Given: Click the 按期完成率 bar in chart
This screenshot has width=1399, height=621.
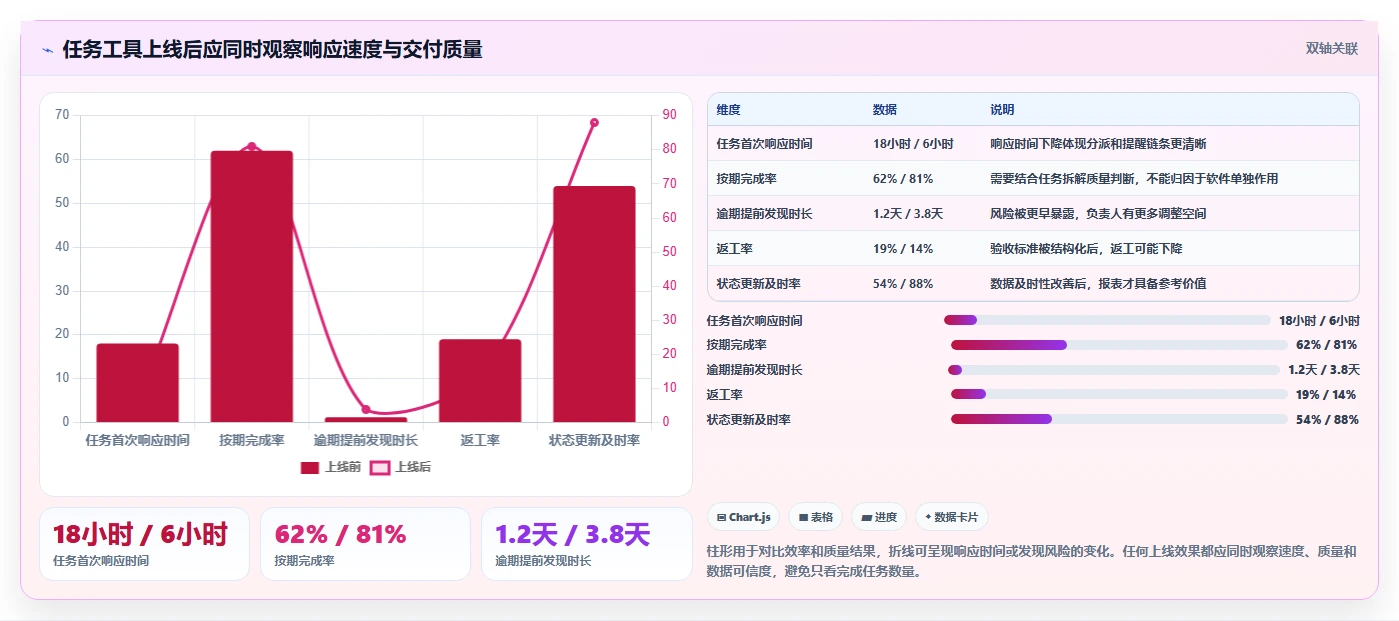Looking at the screenshot, I should [252, 286].
